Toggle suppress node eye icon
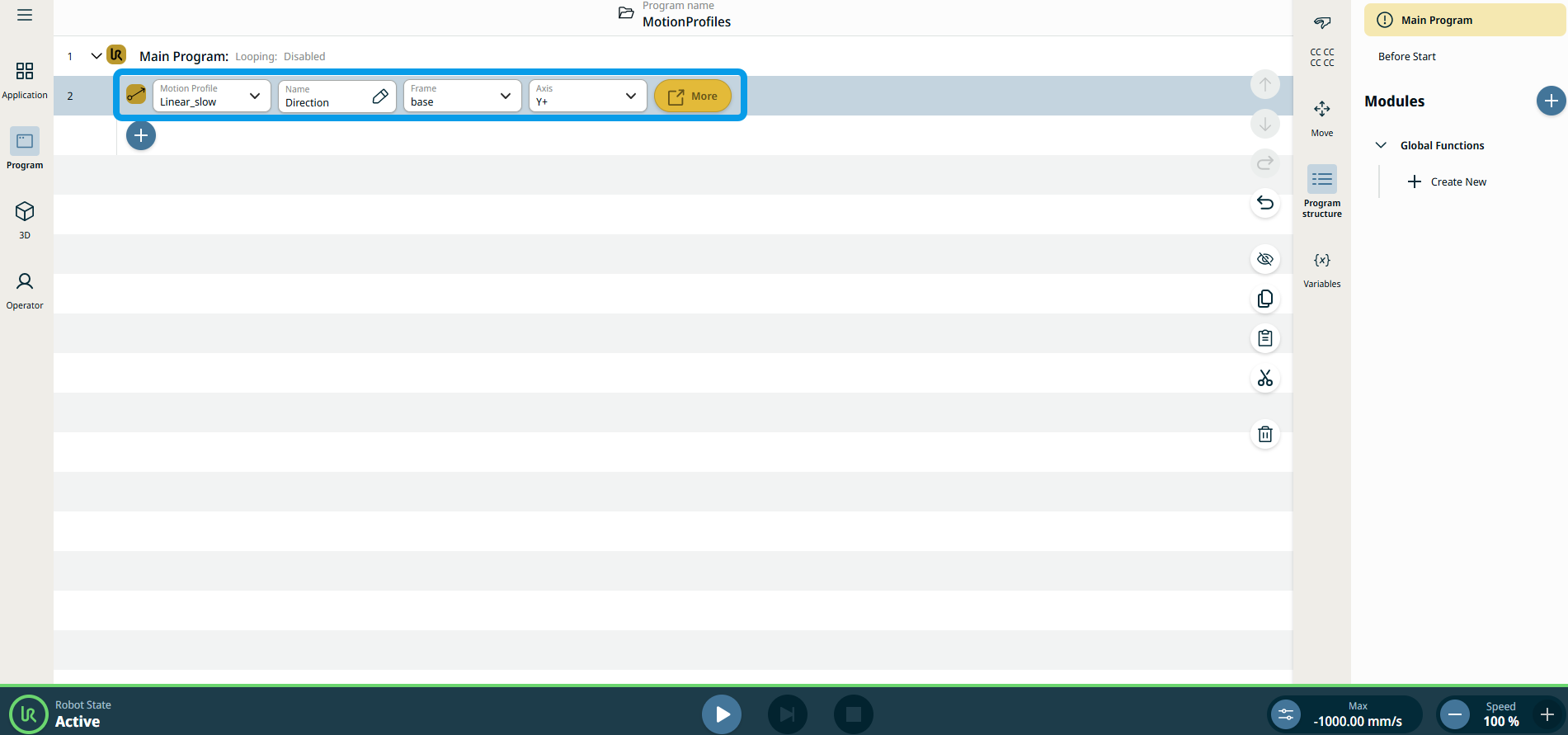The width and height of the screenshot is (1568, 735). tap(1264, 259)
